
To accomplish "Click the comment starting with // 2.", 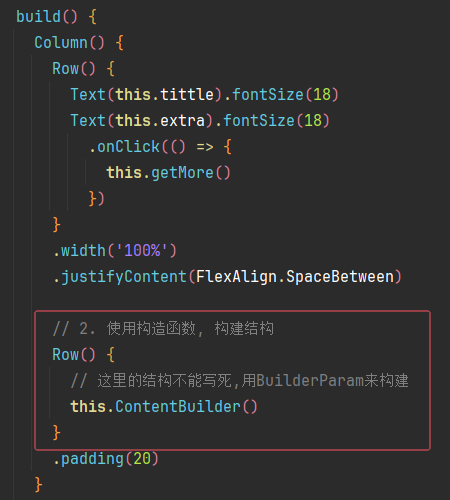I will point(163,329).
